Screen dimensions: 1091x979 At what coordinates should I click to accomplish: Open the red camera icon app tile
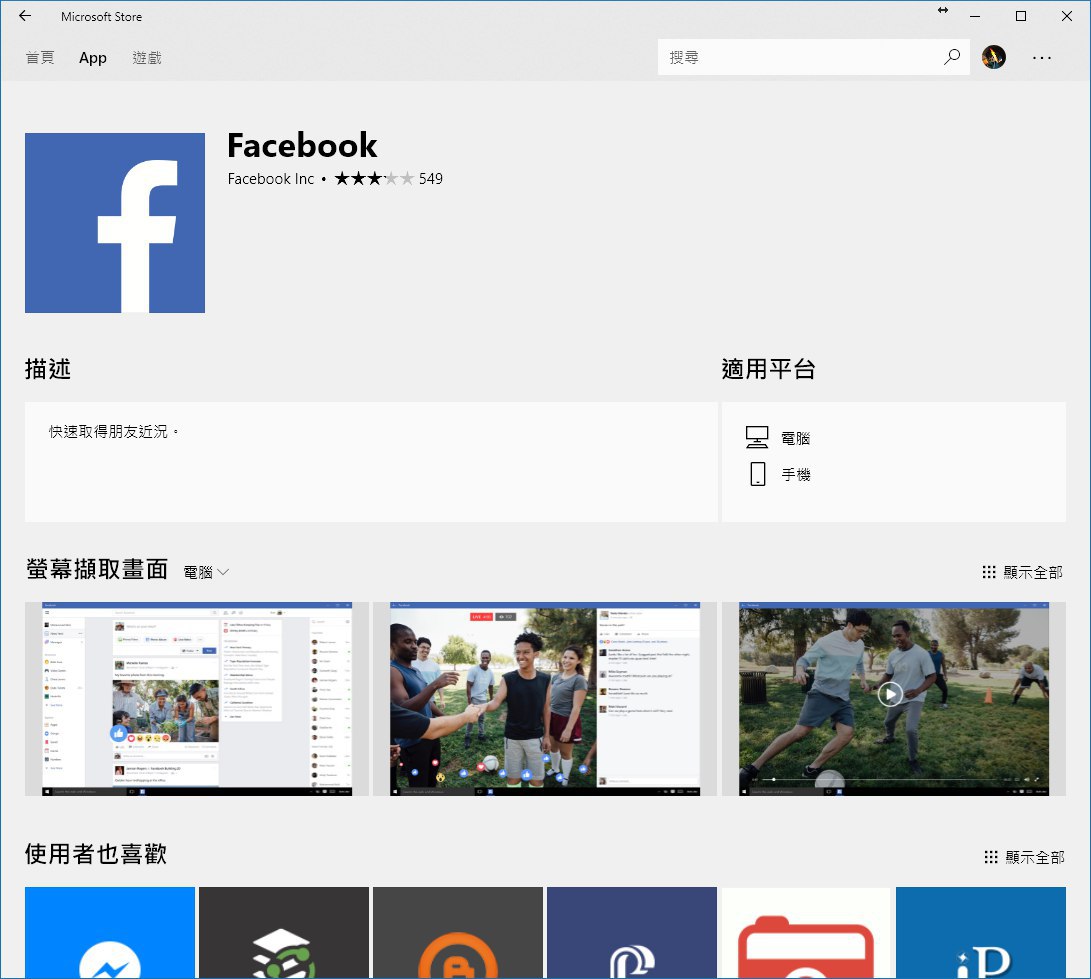806,932
